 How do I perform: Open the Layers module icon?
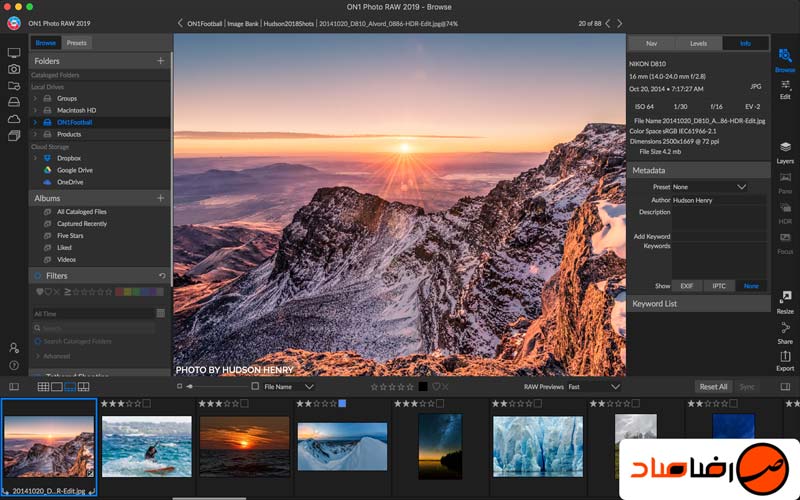(x=785, y=153)
